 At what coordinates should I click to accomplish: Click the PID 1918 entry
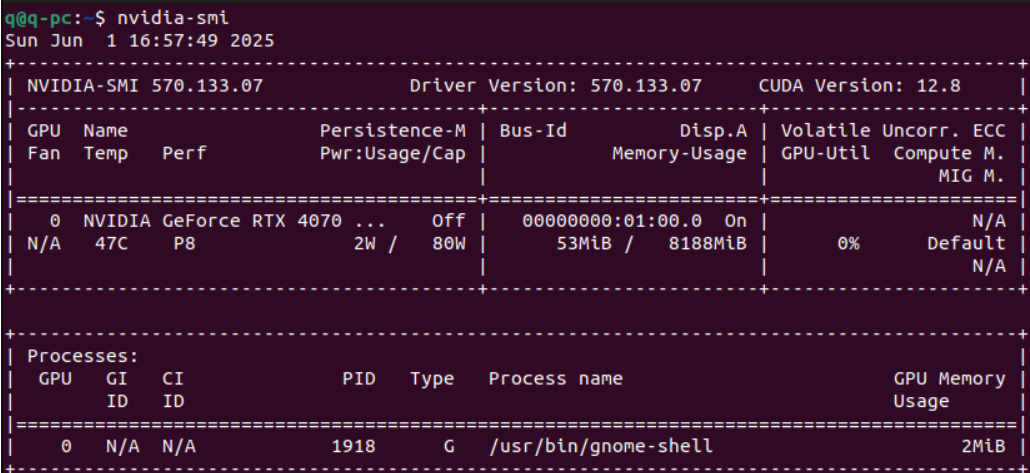point(353,446)
